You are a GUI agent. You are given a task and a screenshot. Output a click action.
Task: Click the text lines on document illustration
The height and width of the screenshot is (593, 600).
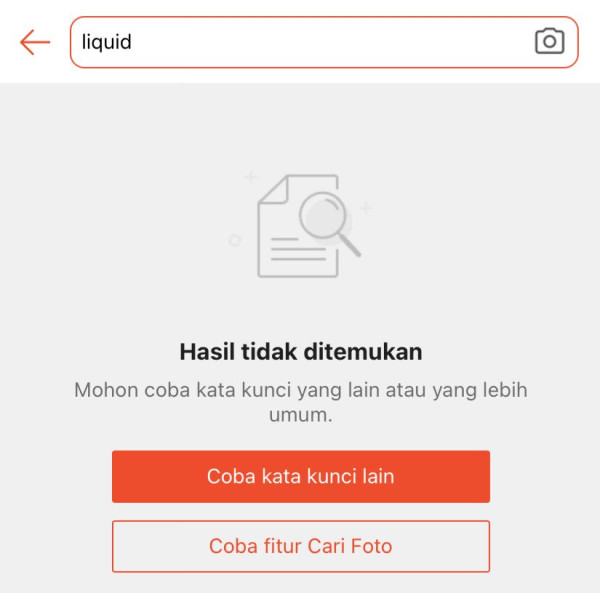pyautogui.click(x=298, y=249)
